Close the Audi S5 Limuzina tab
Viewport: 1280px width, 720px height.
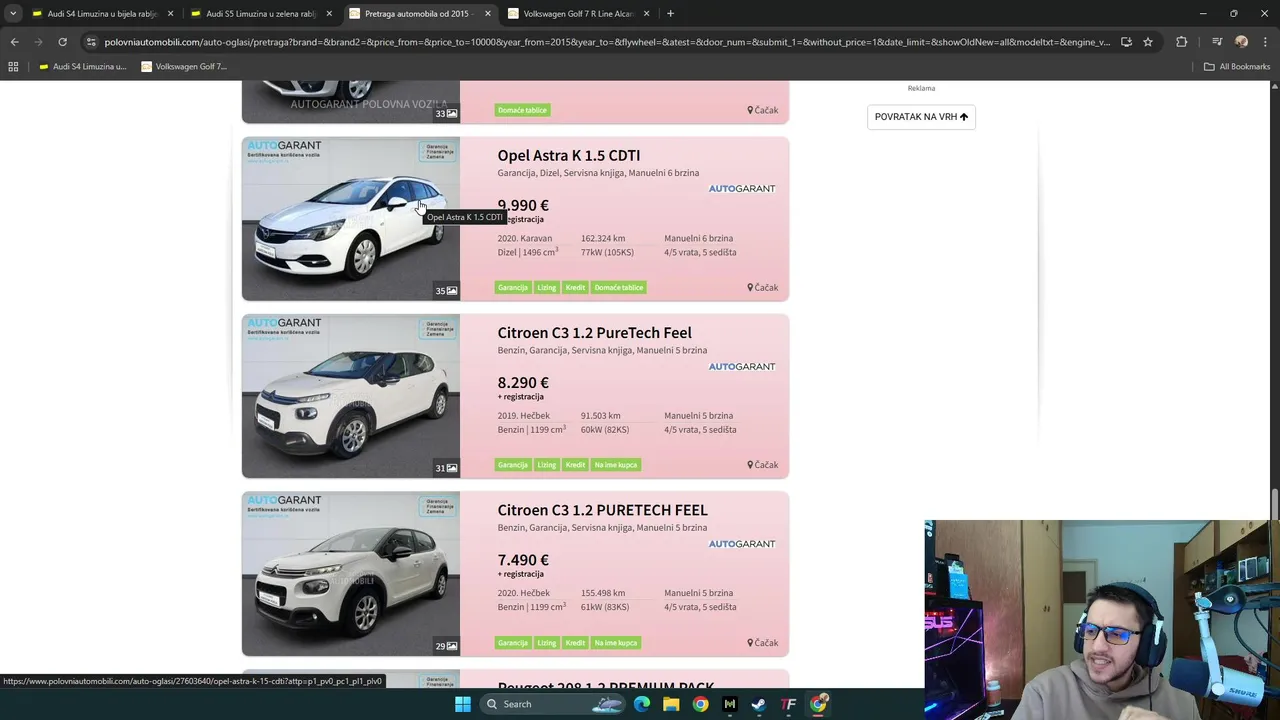tap(329, 14)
